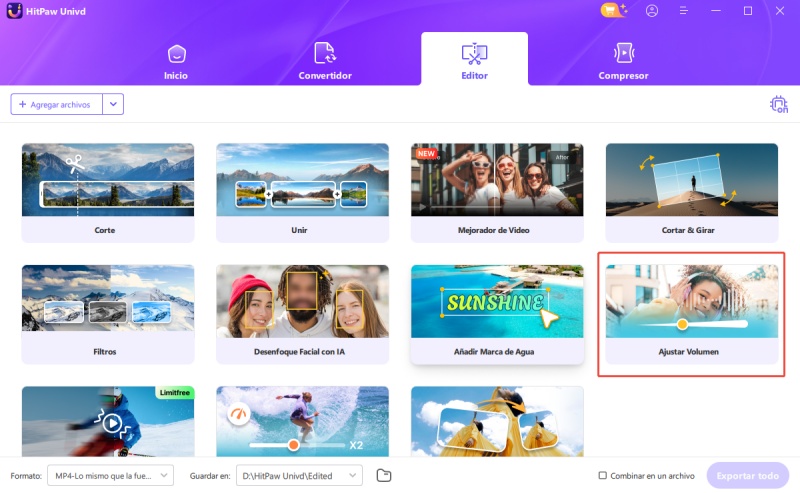Open the surfer speed X2 card

(303, 422)
